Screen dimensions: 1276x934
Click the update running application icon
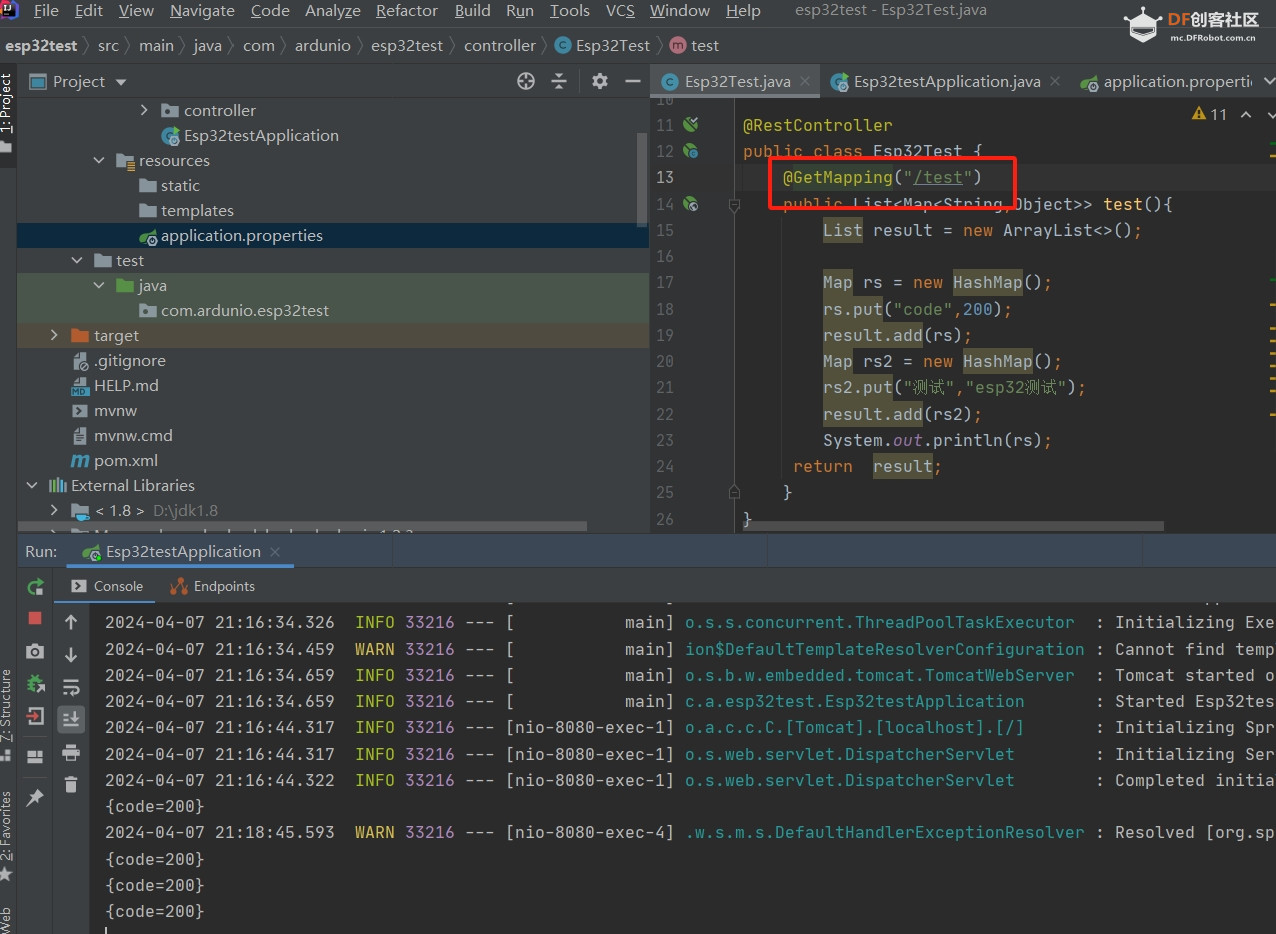tap(35, 684)
